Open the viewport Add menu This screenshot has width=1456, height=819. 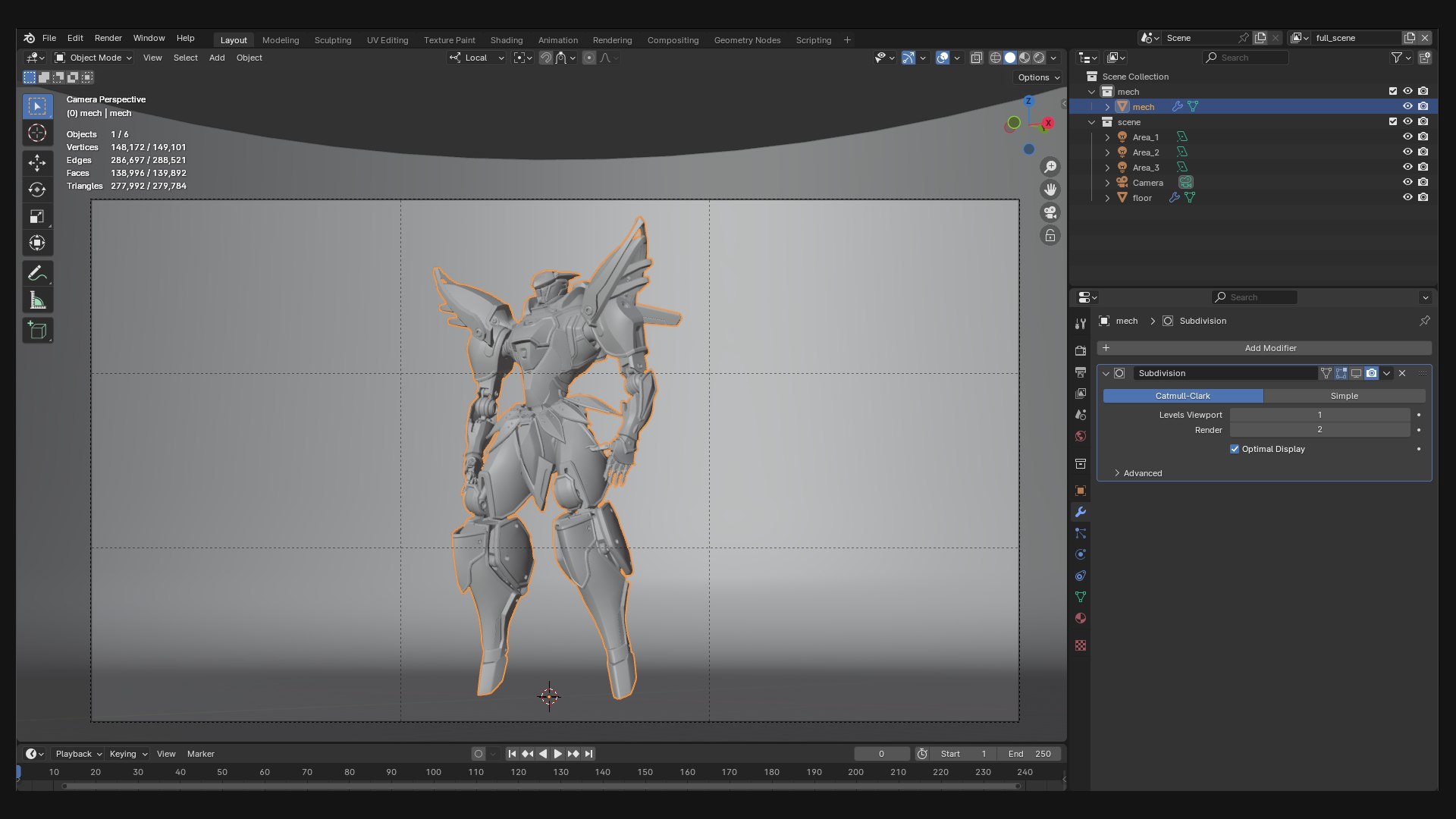(217, 58)
